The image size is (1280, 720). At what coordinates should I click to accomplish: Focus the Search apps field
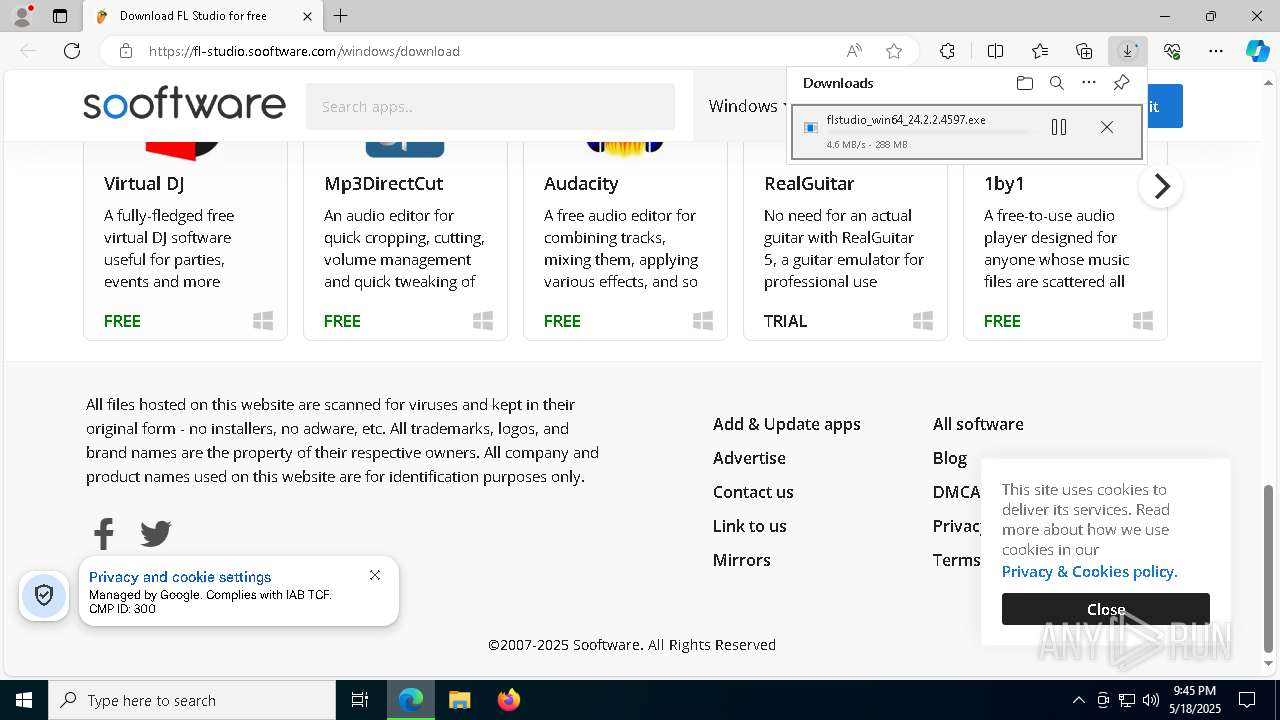490,106
